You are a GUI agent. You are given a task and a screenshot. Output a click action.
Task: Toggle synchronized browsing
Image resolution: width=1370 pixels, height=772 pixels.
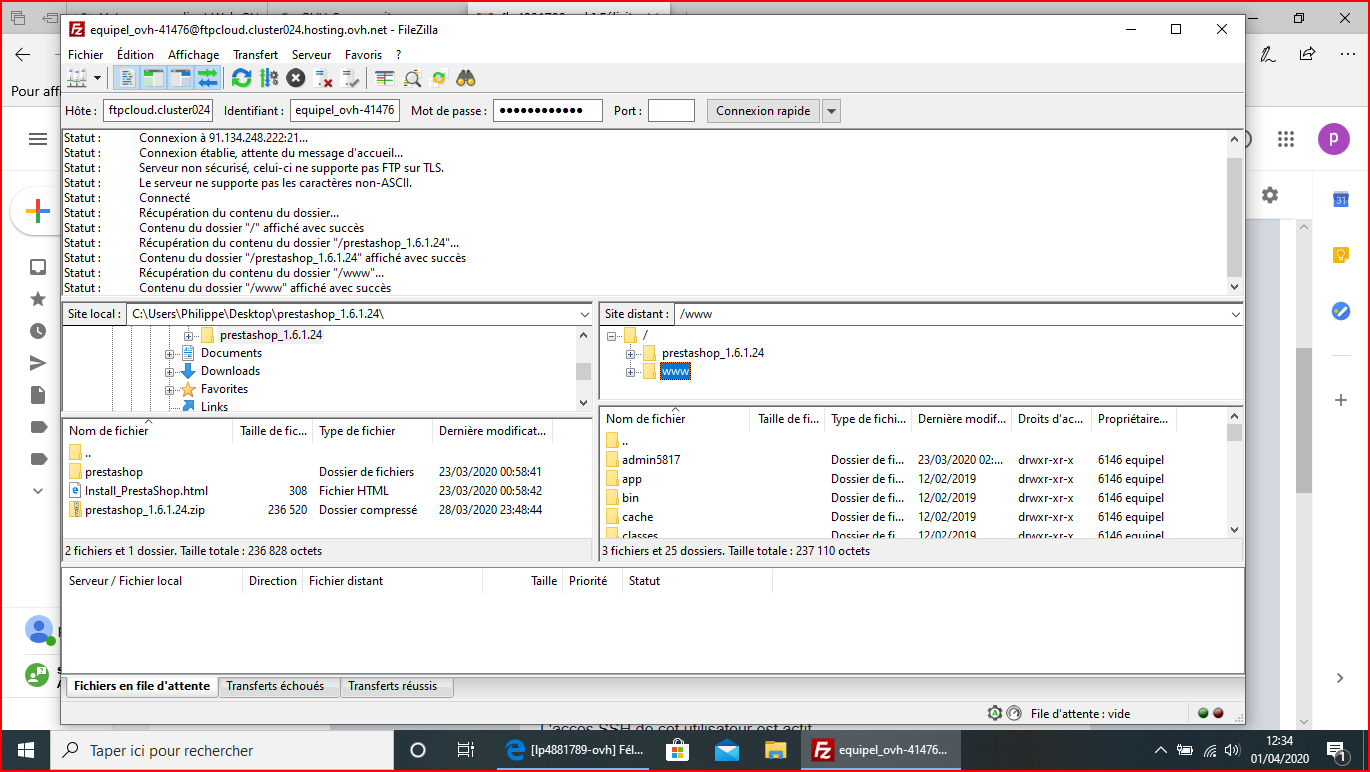click(x=439, y=78)
